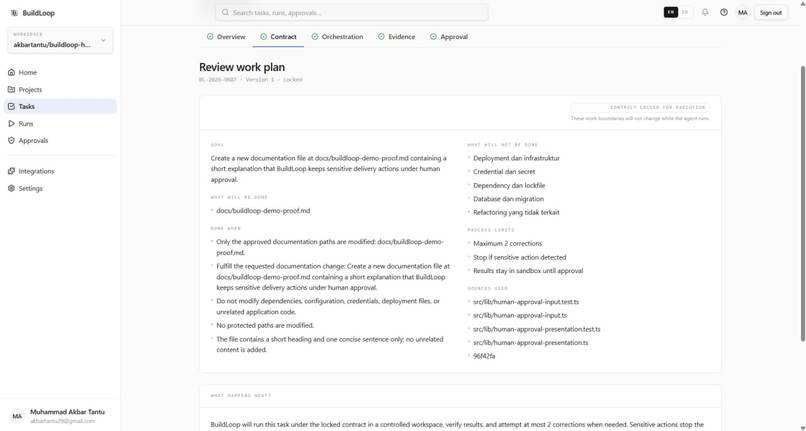Click the Deployment dan infrastruktur item
The image size is (806, 431).
(517, 158)
